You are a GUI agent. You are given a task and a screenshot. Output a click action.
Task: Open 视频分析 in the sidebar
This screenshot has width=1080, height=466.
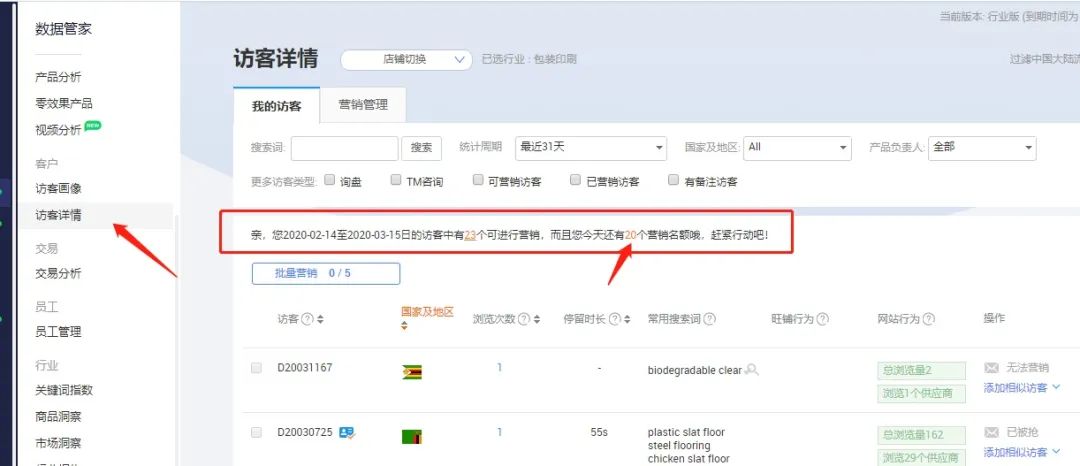coord(58,130)
